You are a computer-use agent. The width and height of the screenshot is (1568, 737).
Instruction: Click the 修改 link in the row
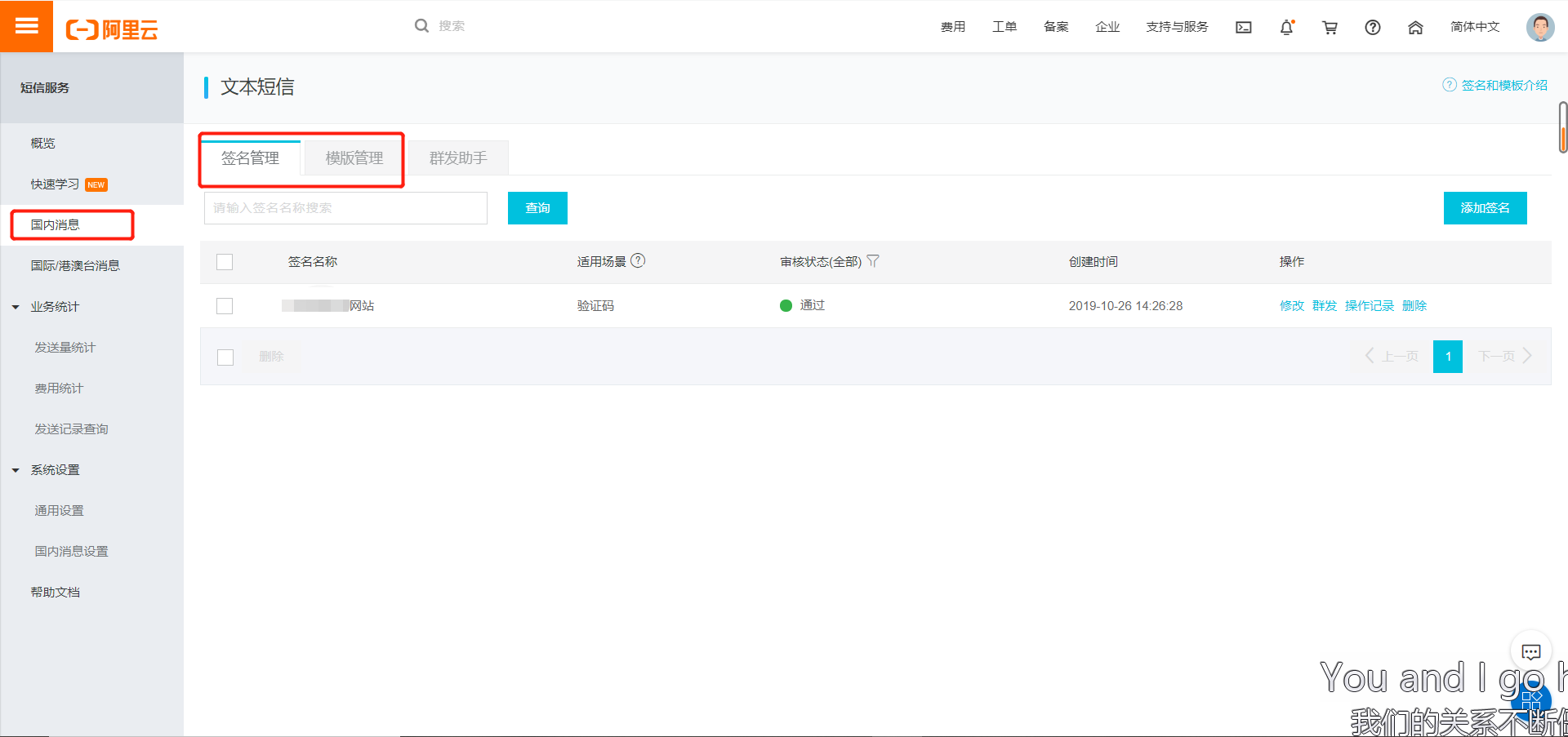tap(1292, 306)
